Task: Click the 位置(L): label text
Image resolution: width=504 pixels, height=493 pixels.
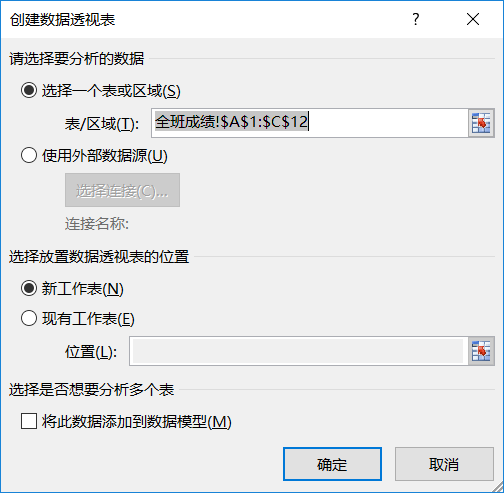Action: pyautogui.click(x=91, y=352)
